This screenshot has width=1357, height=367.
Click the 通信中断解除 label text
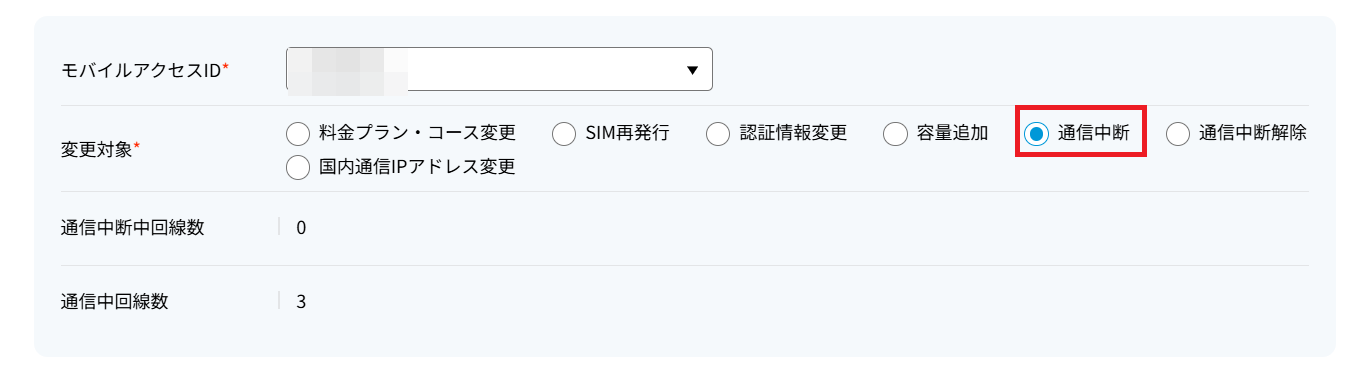pyautogui.click(x=1253, y=133)
